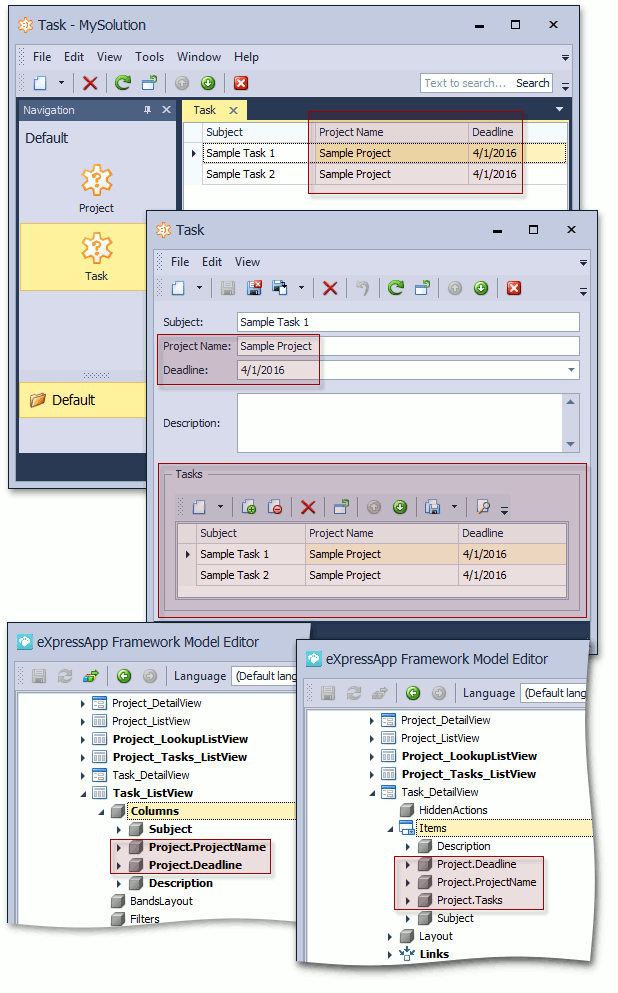
Task: Click Unlink icon in Tasks nested toolbar
Action: [275, 507]
